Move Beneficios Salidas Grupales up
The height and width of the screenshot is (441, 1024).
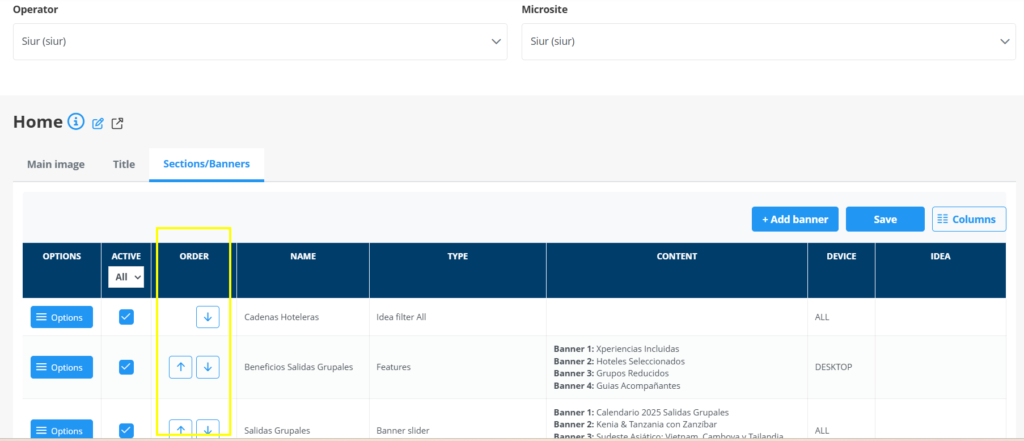coord(181,367)
